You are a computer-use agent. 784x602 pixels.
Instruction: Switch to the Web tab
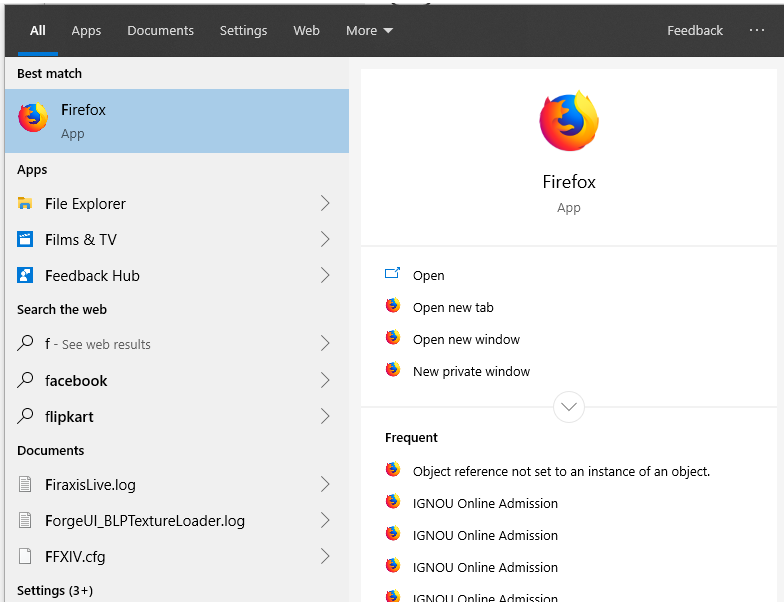pos(306,30)
